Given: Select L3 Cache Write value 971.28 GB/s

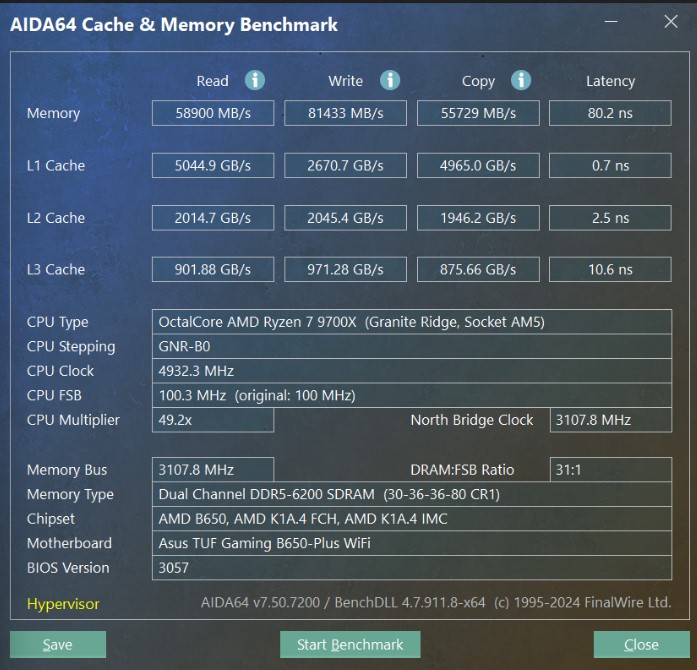Looking at the screenshot, I should pos(345,269).
